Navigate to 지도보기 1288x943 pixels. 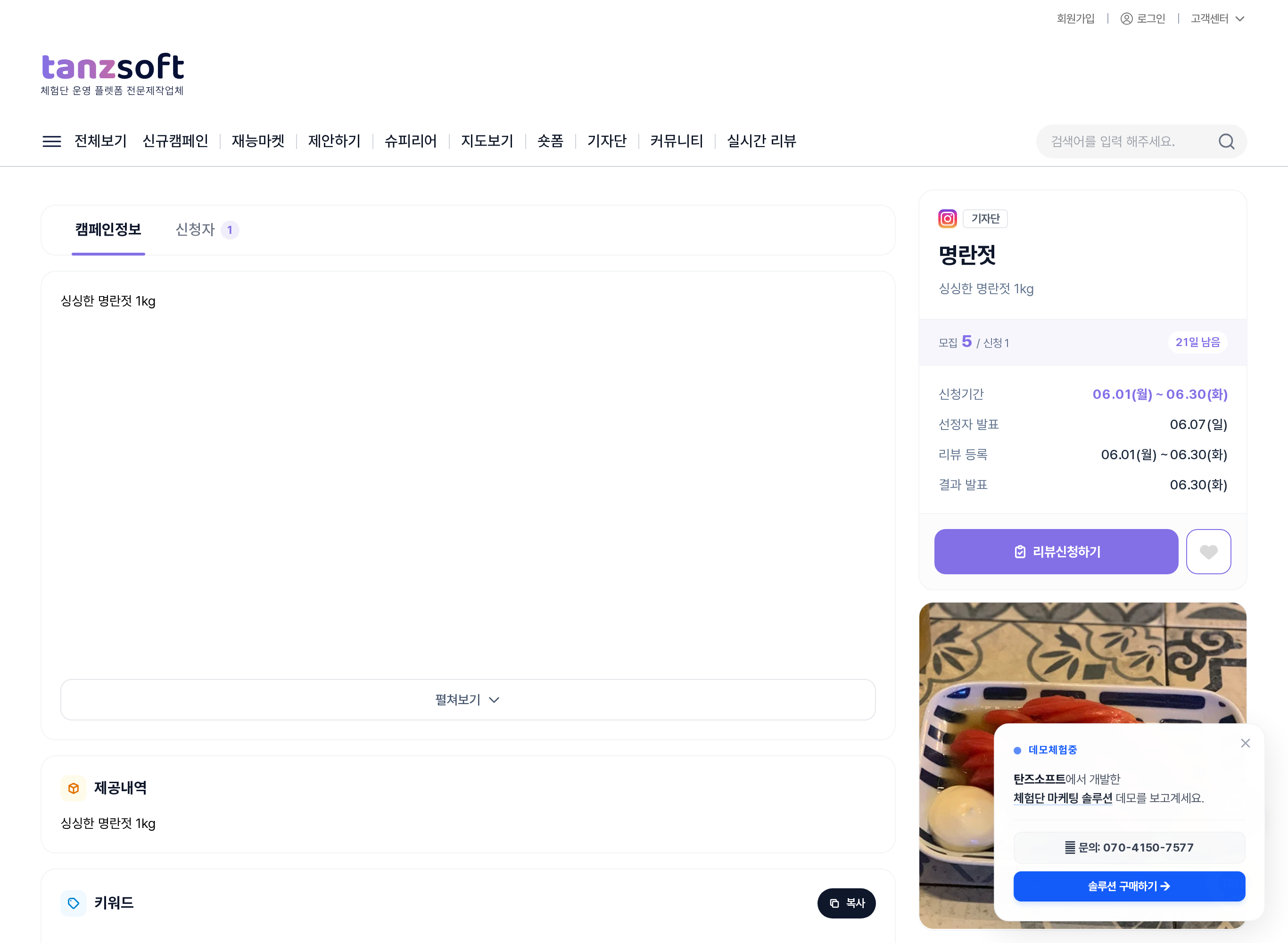(487, 141)
